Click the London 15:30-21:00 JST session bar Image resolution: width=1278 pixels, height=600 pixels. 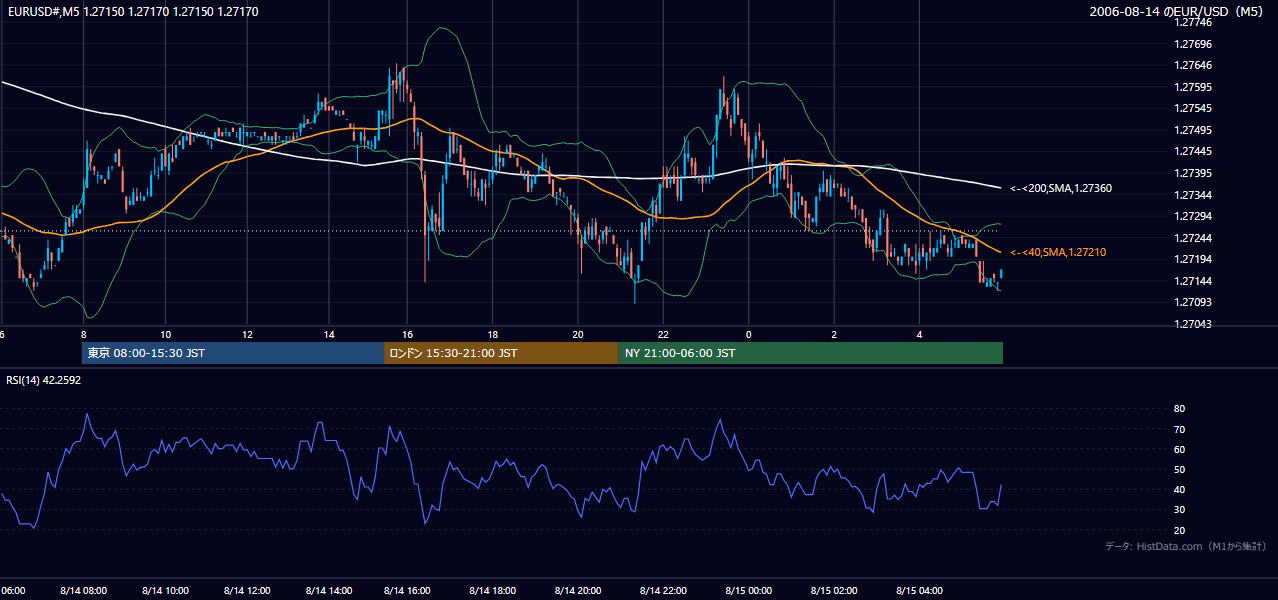(501, 353)
